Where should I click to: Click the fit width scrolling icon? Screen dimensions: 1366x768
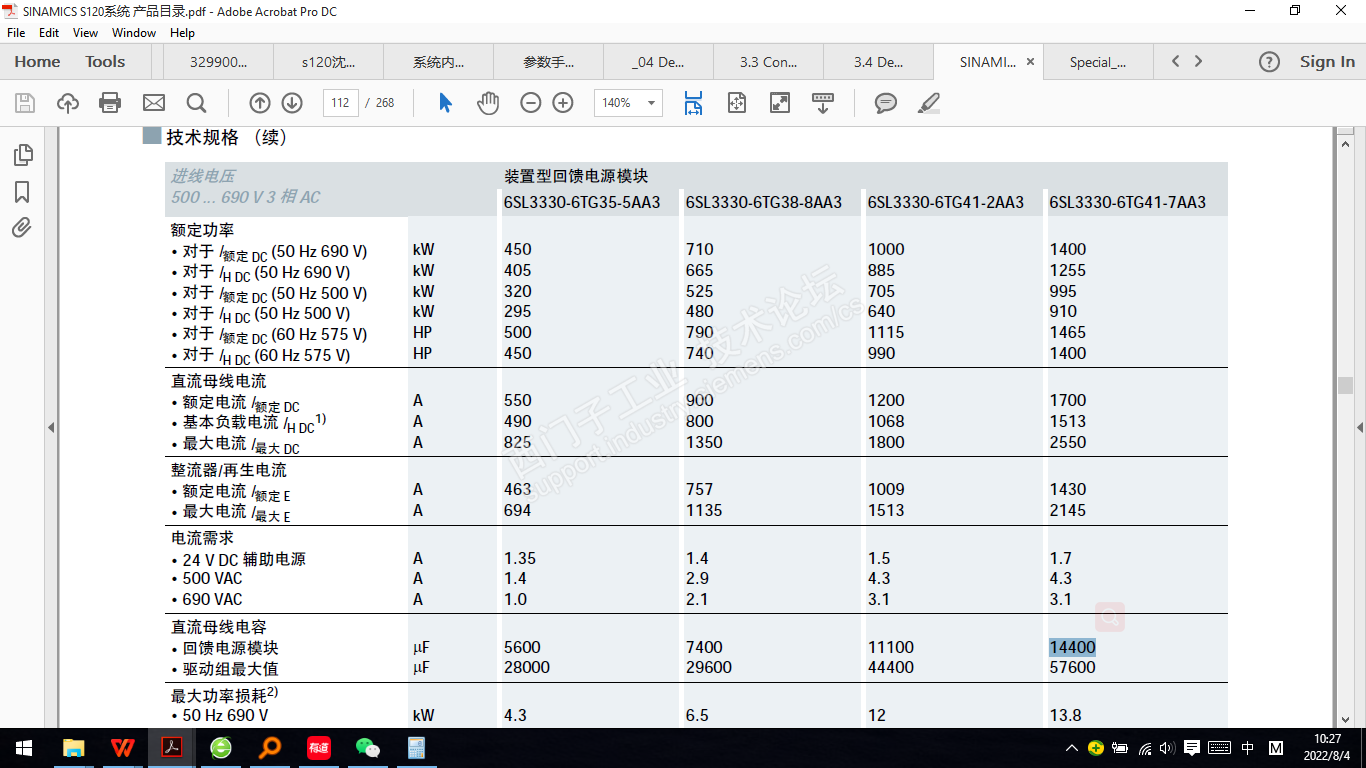[x=693, y=103]
